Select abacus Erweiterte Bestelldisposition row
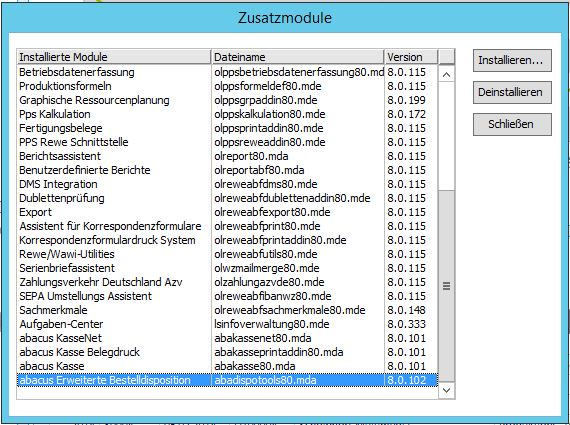The width and height of the screenshot is (570, 425). pyautogui.click(x=228, y=380)
